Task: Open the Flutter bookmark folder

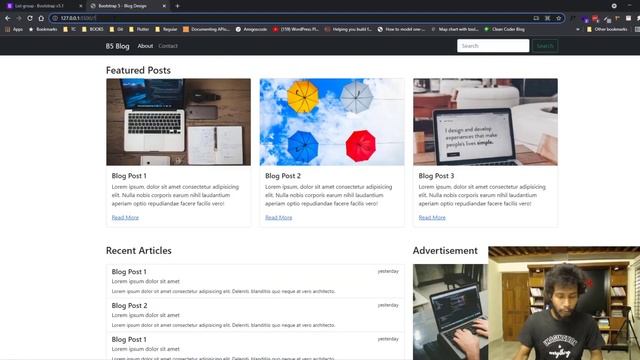Action: 139,29
